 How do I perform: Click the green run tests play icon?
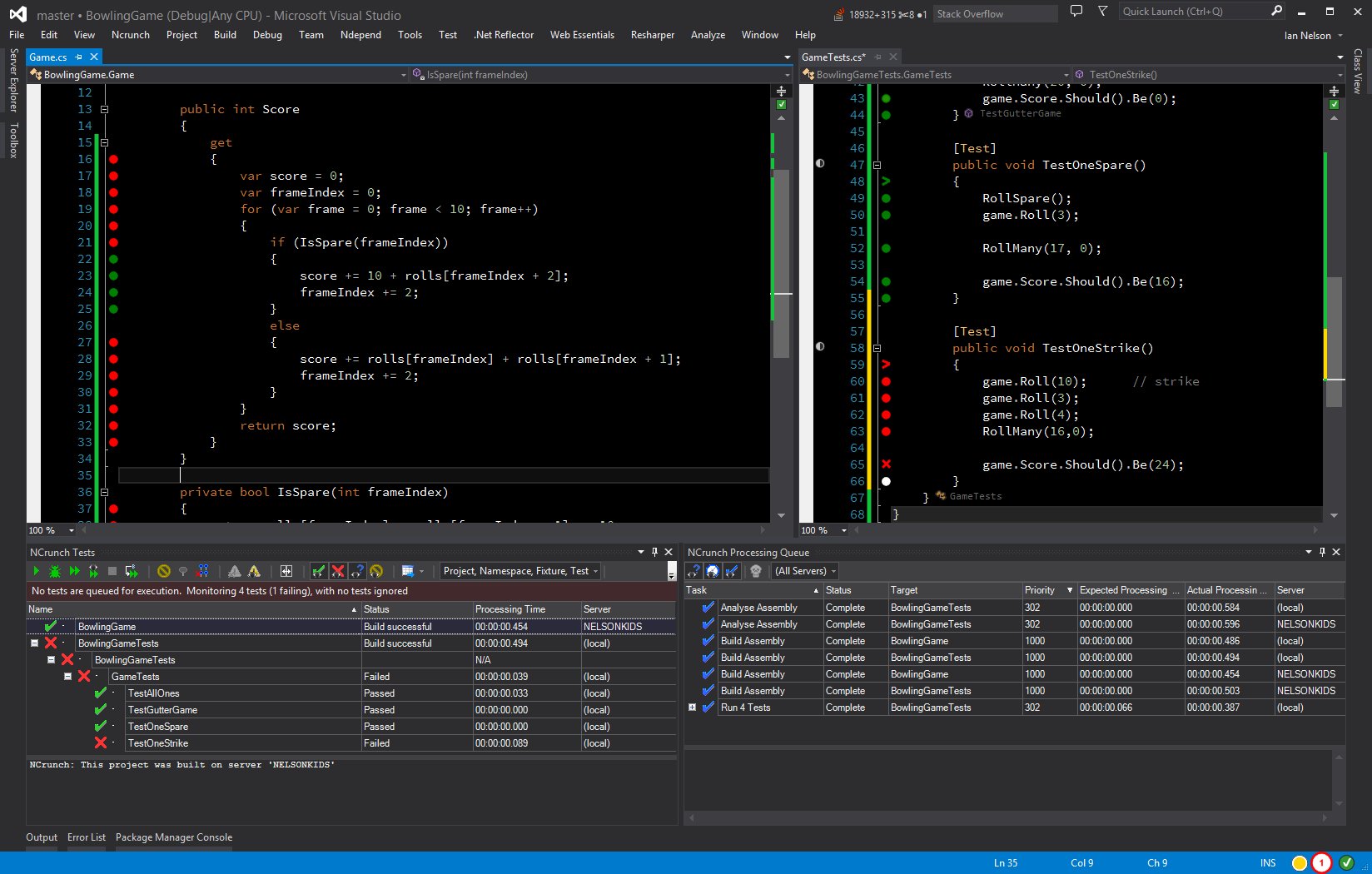coord(36,571)
